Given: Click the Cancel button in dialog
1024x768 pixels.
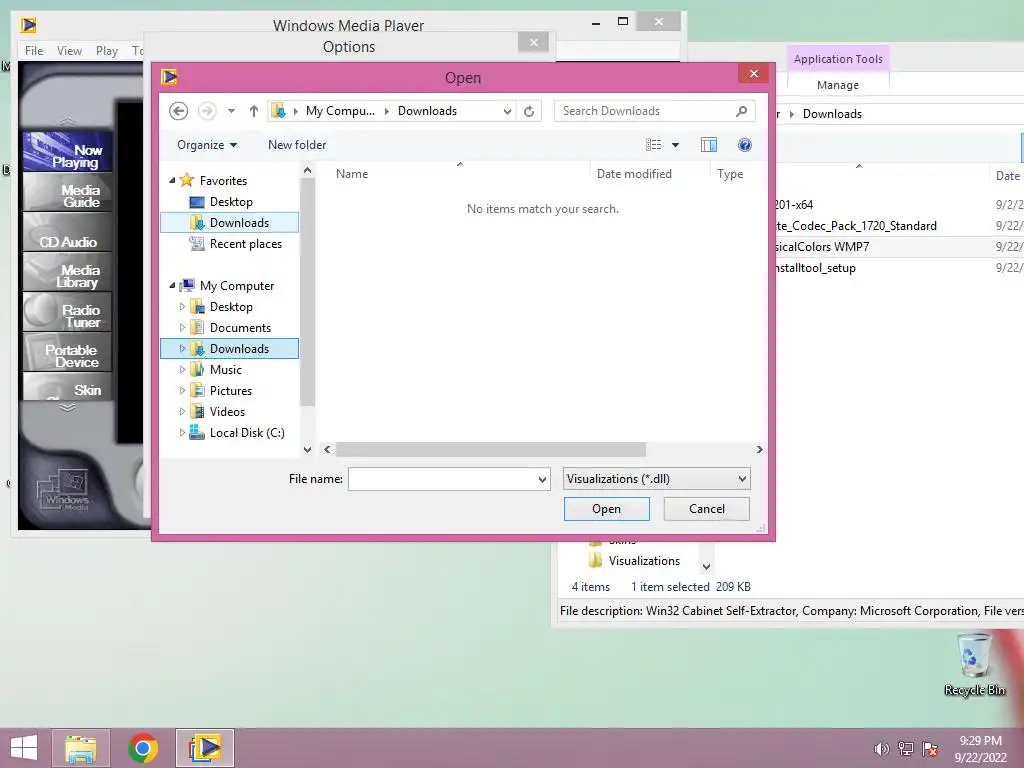Looking at the screenshot, I should (x=707, y=509).
